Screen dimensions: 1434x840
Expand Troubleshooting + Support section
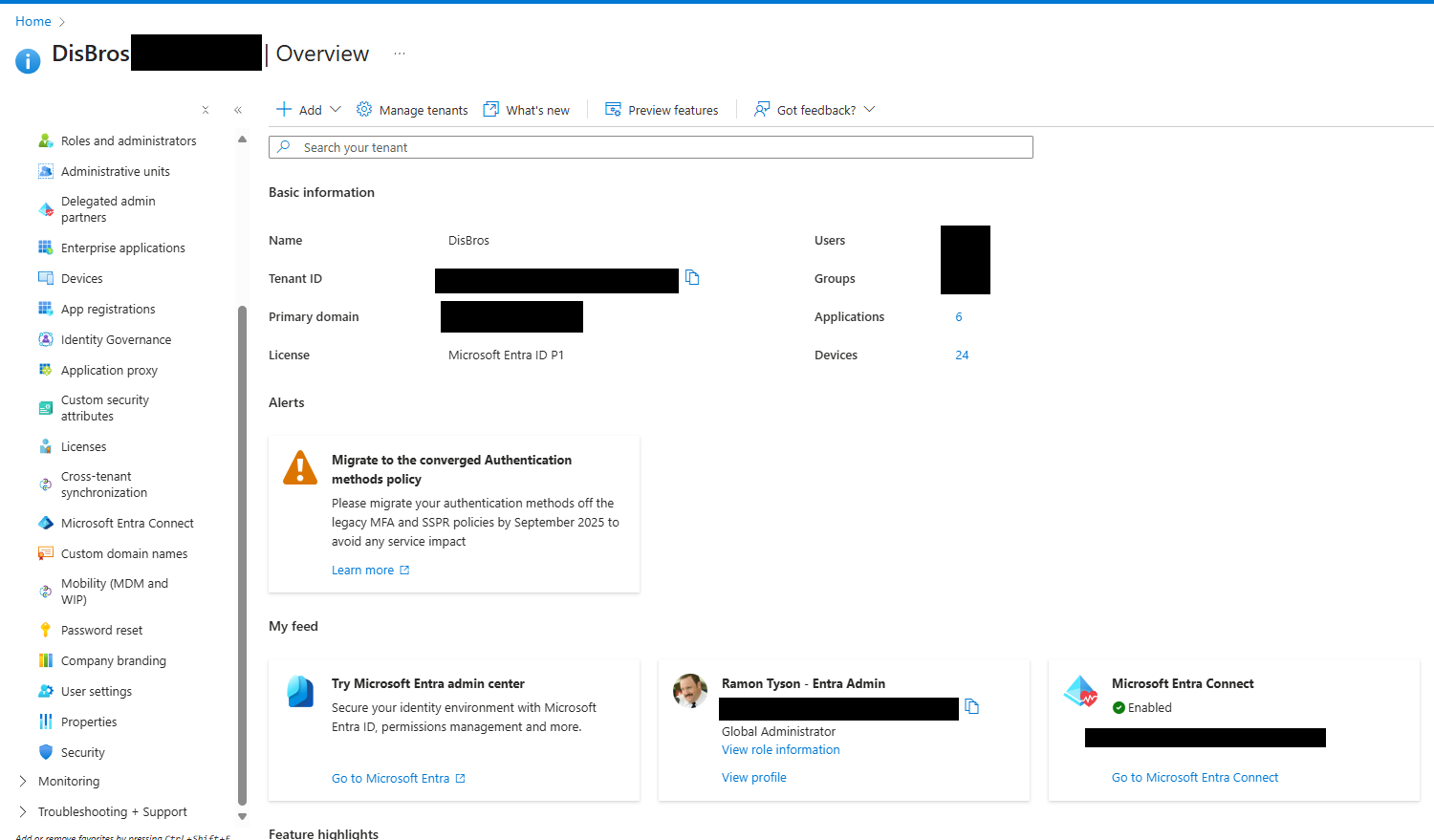(23, 811)
